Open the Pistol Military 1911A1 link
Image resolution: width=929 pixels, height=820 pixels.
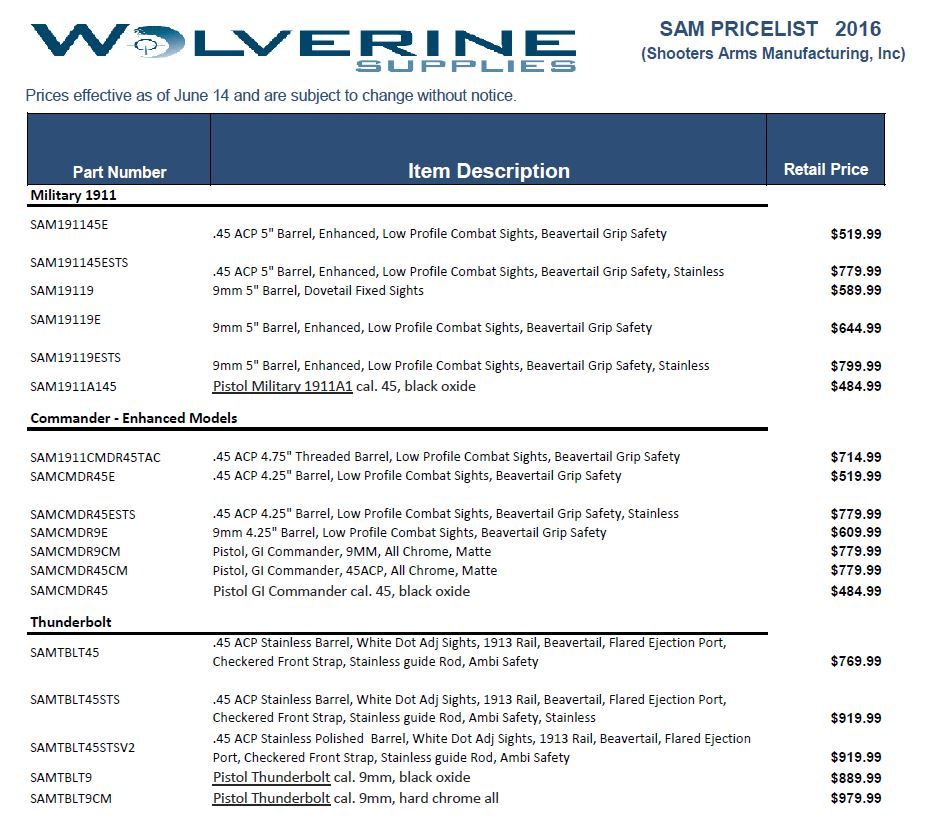[282, 386]
